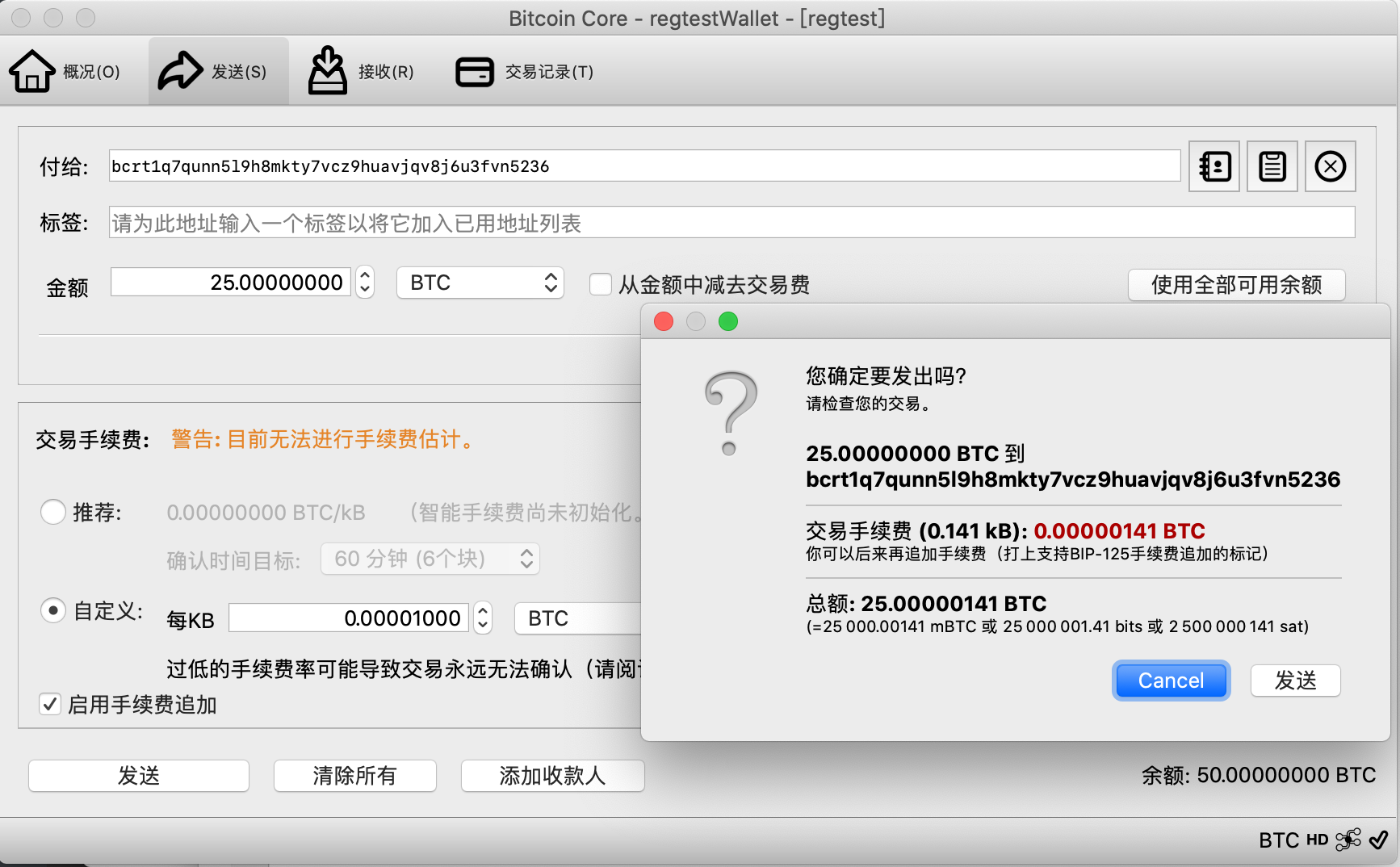Open Transactions tab card icon
This screenshot has height=867, width=1400.
[475, 72]
